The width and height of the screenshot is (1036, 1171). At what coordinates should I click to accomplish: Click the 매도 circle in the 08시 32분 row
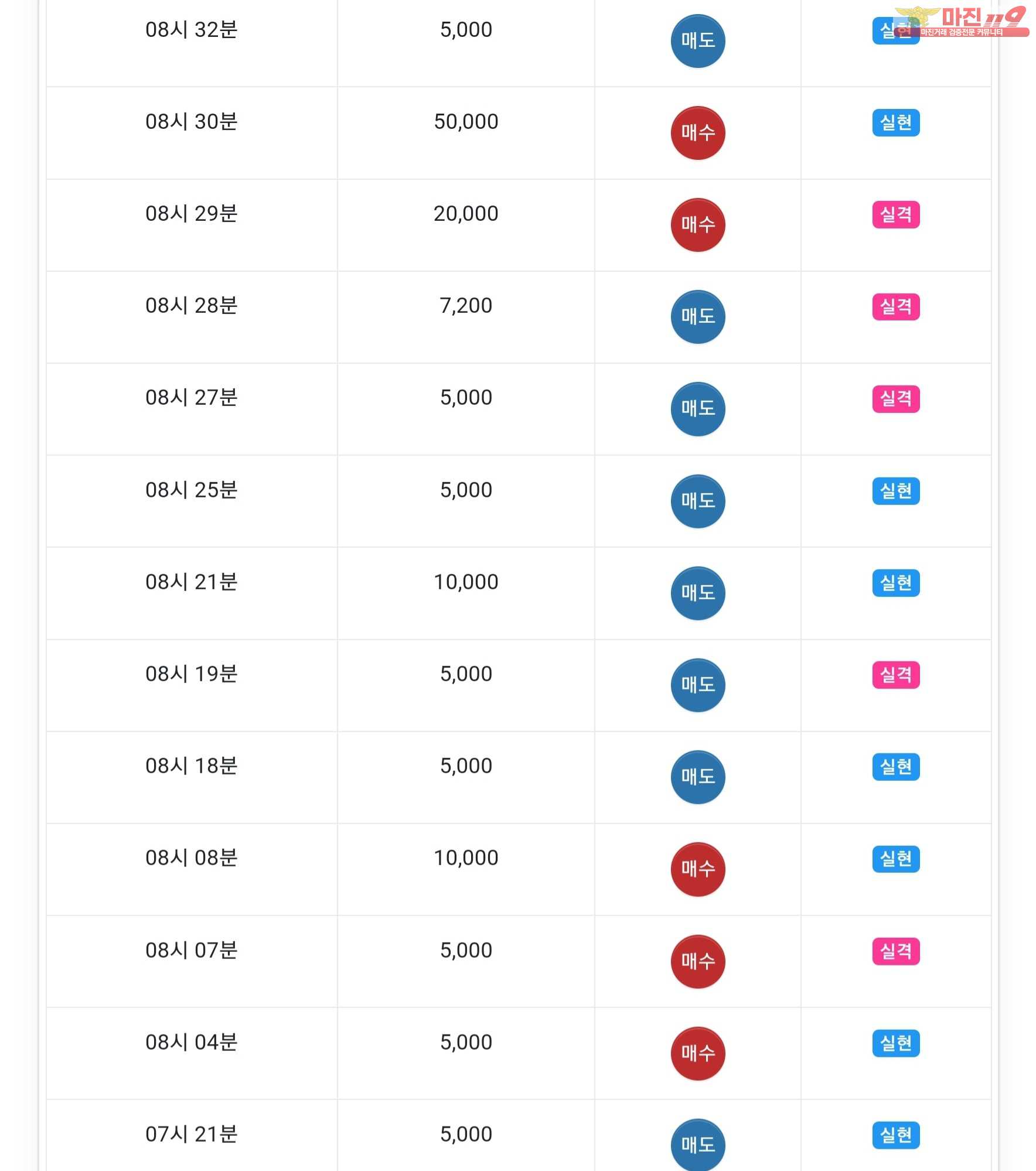pos(697,41)
